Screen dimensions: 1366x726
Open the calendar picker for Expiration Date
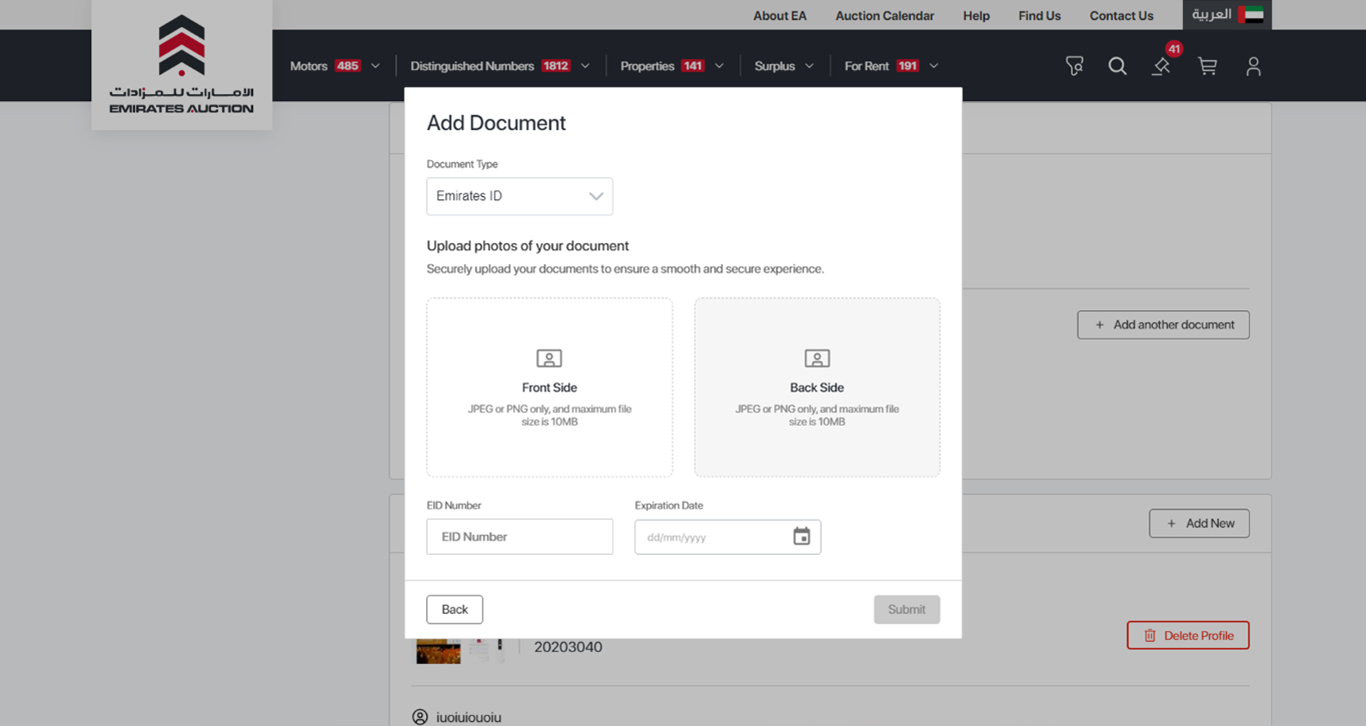pos(801,537)
